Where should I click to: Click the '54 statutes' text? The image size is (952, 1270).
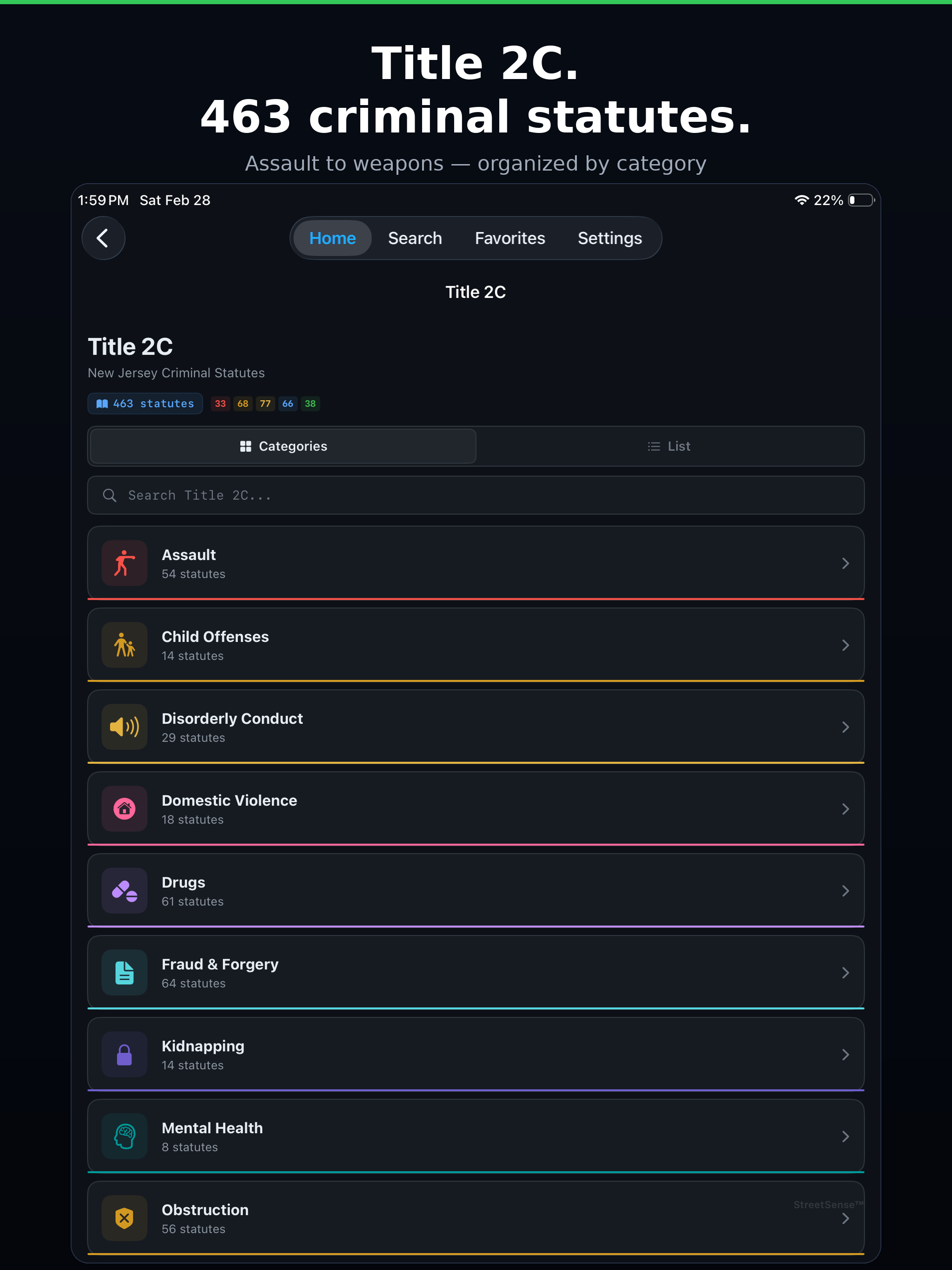(193, 574)
